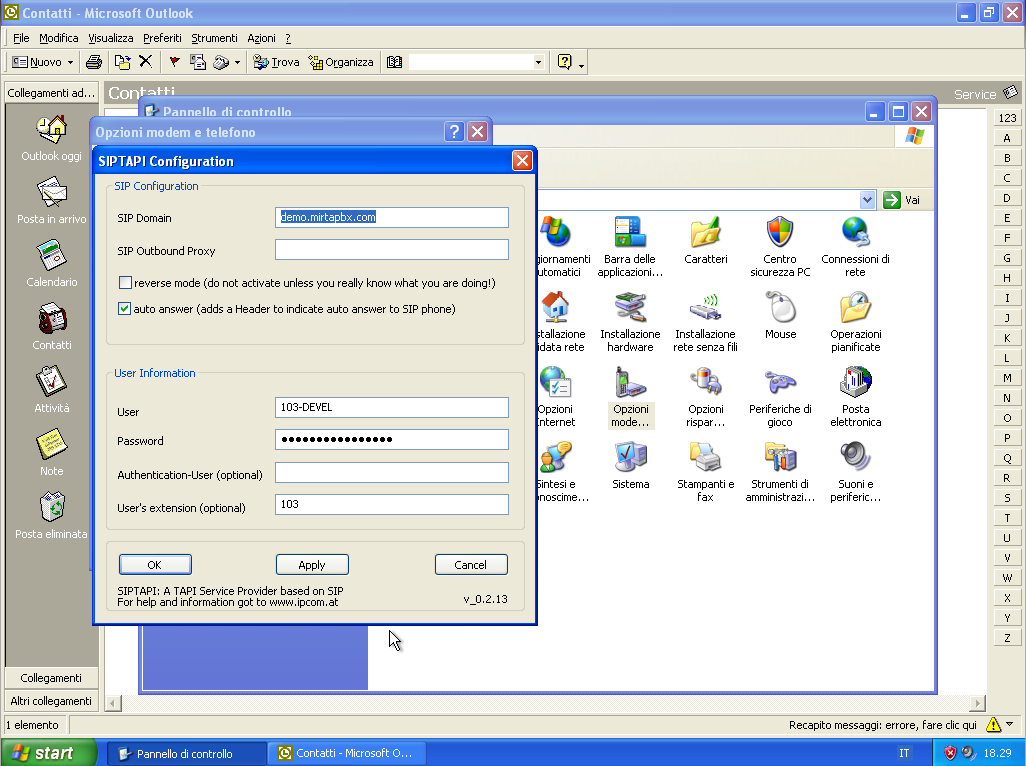Viewport: 1026px width, 766px height.
Task: Open Operazioni pianificate icon
Action: click(855, 322)
